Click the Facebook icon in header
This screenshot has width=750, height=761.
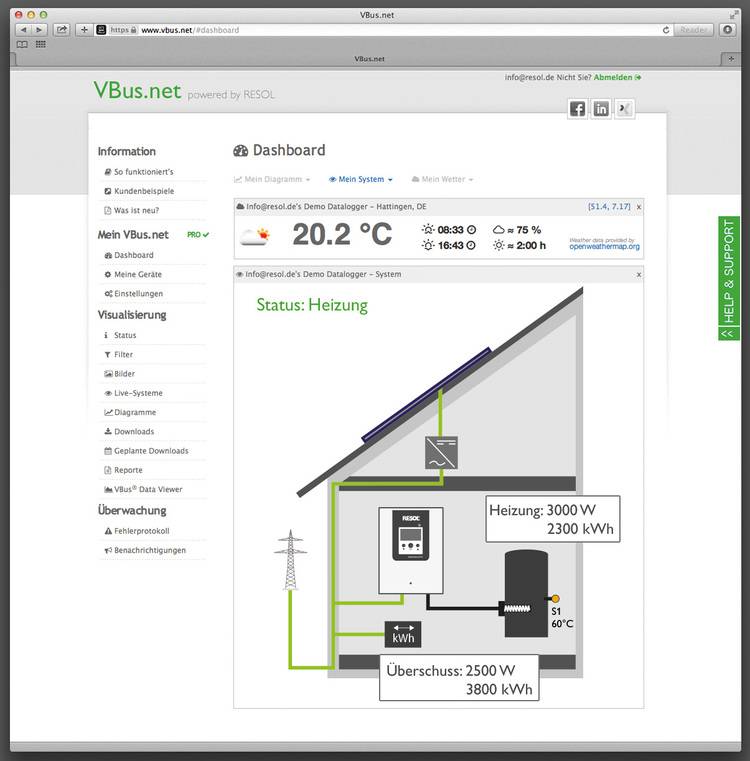tap(577, 110)
